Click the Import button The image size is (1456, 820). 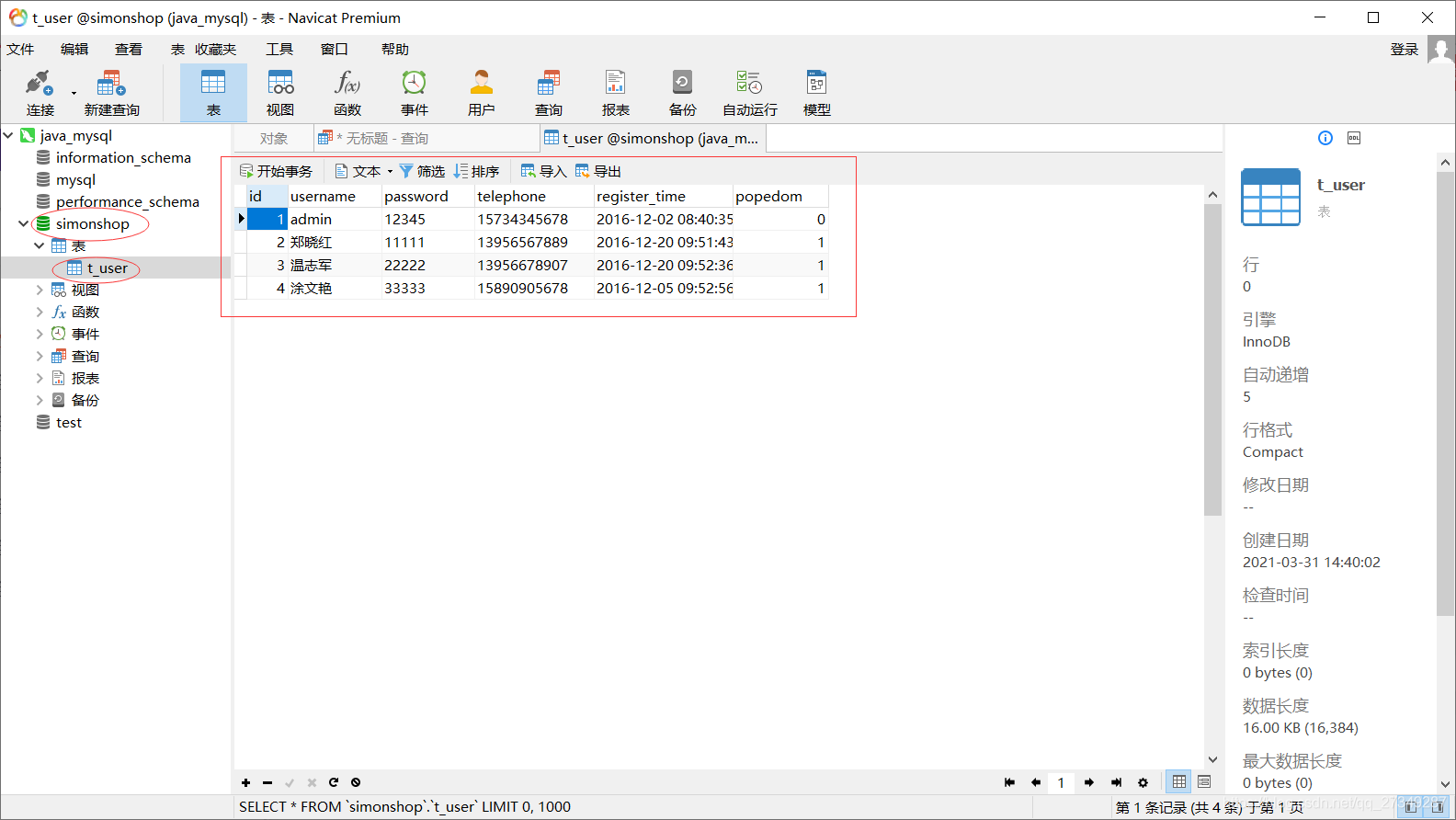pyautogui.click(x=543, y=171)
